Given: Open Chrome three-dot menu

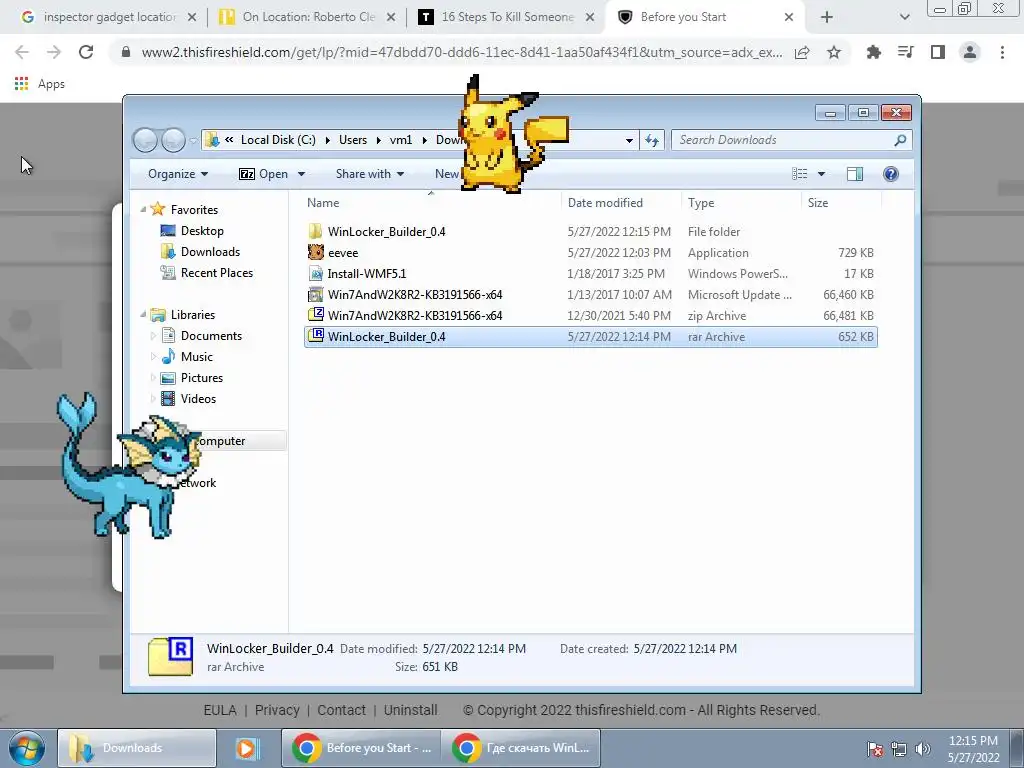Looking at the screenshot, I should pyautogui.click(x=1002, y=52).
